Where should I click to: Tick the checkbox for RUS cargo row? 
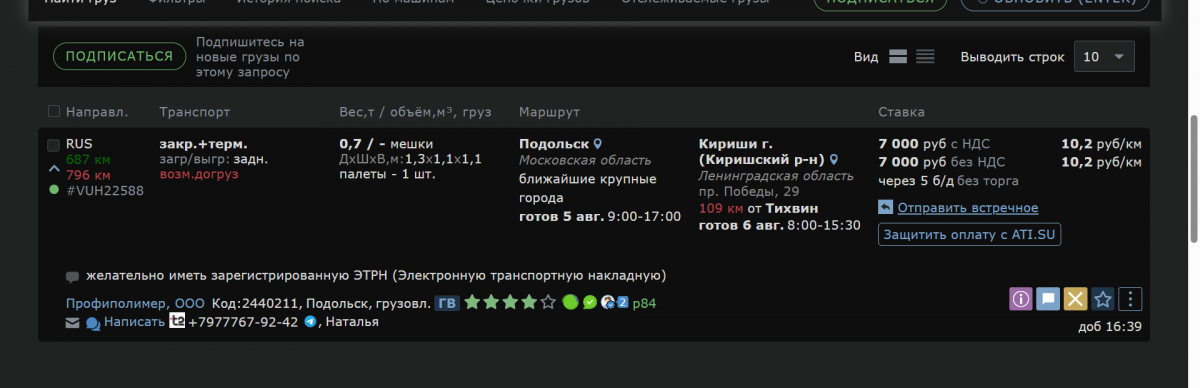(x=54, y=145)
